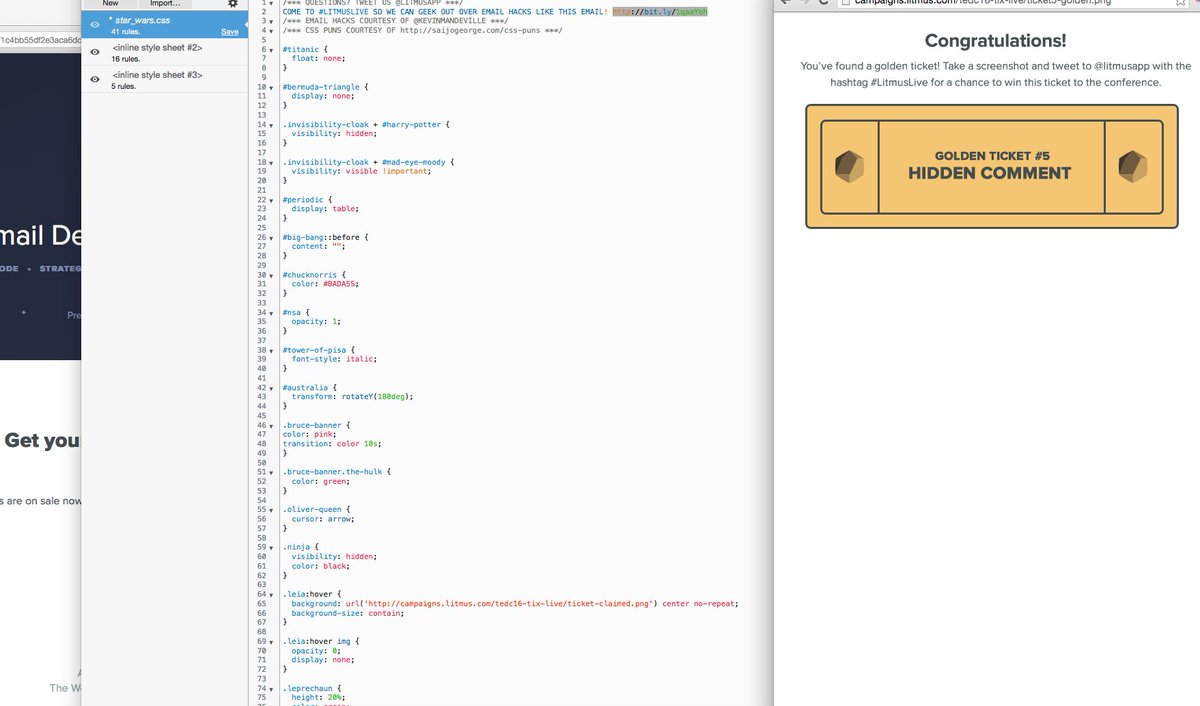
Task: Collapse the .bruce-banner rule at line 46
Action: tap(271, 425)
